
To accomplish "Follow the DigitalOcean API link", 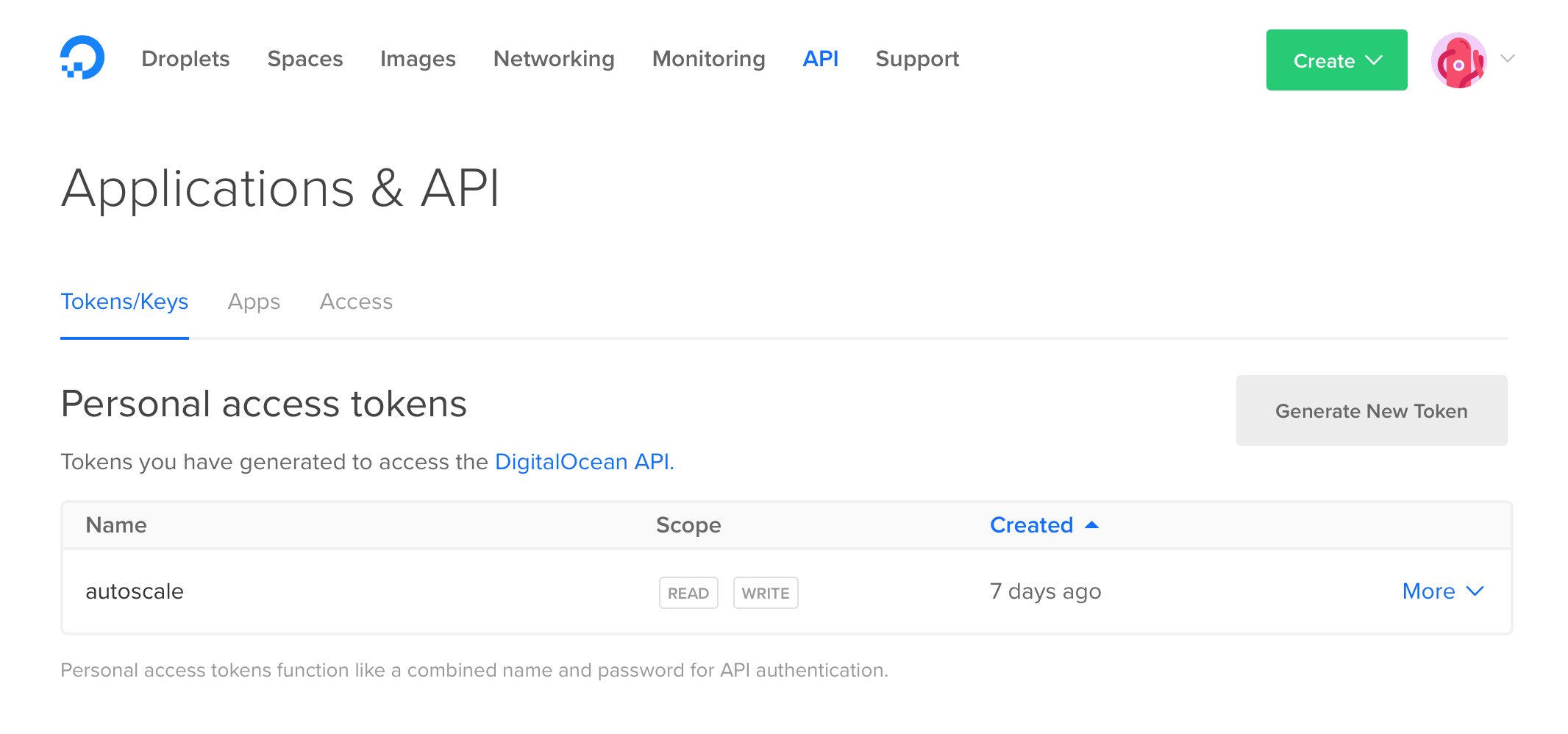I will (585, 462).
